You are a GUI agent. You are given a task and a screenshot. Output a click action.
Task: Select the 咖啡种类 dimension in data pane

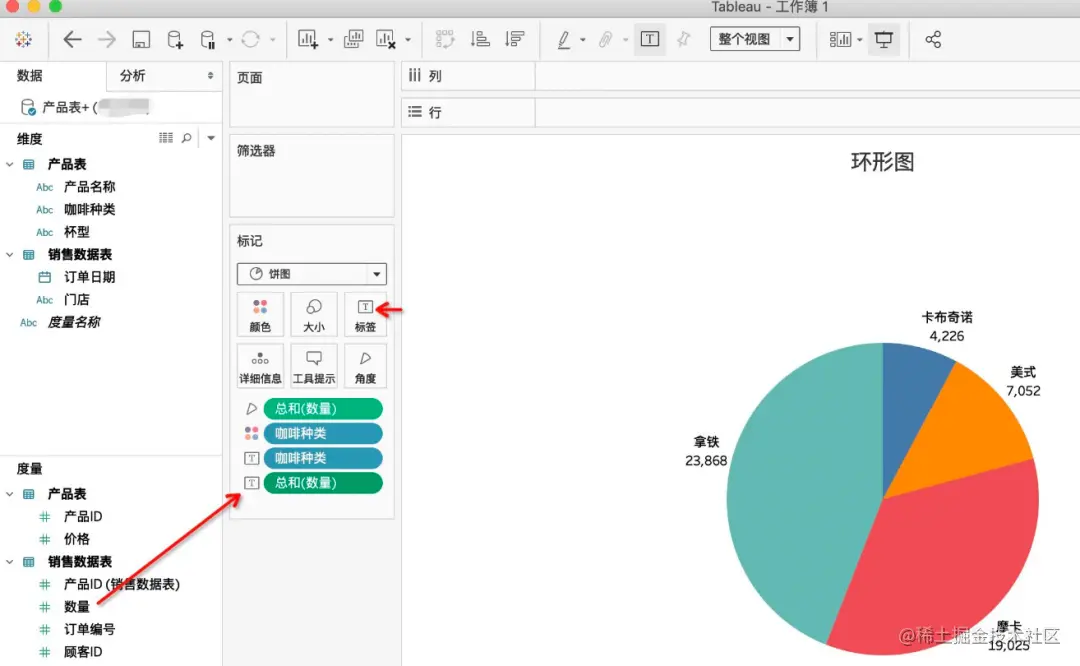point(90,209)
